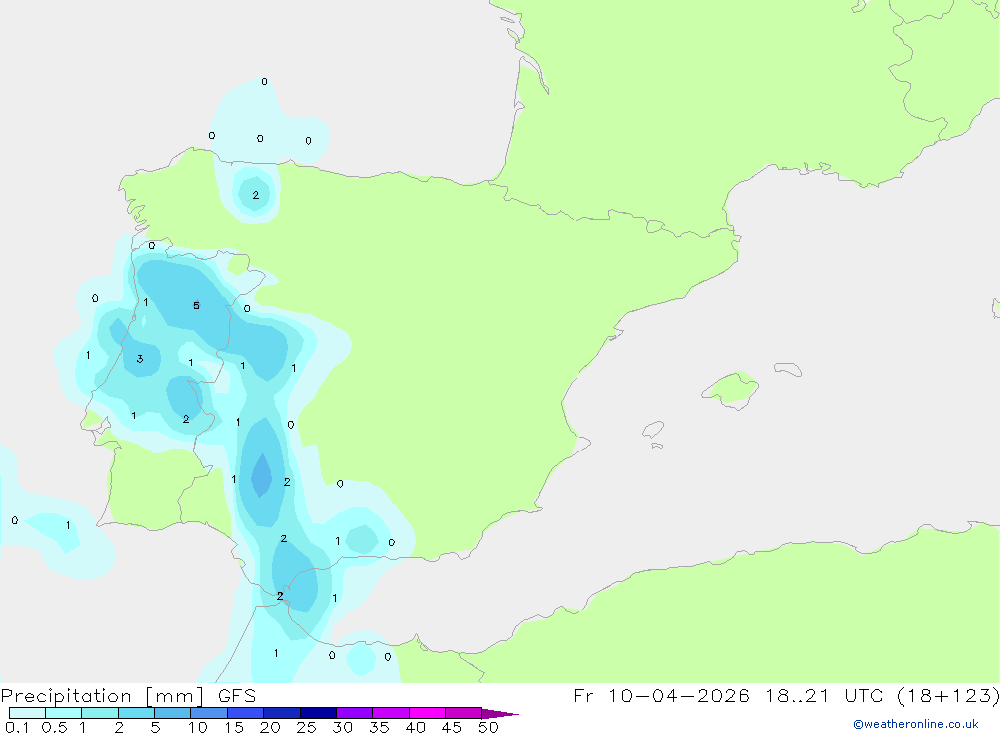This screenshot has width=1000, height=733.
Task: Click the '15' legend label
Action: pos(234,727)
